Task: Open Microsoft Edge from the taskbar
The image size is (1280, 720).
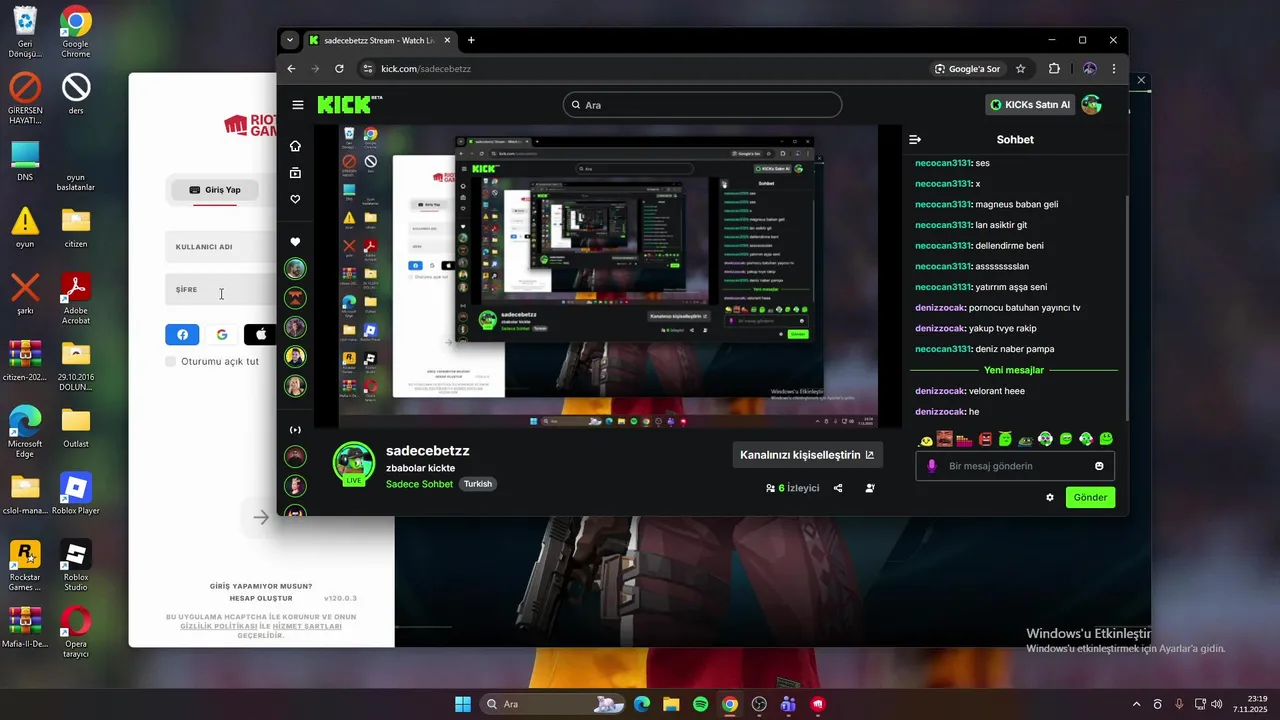Action: coord(642,704)
